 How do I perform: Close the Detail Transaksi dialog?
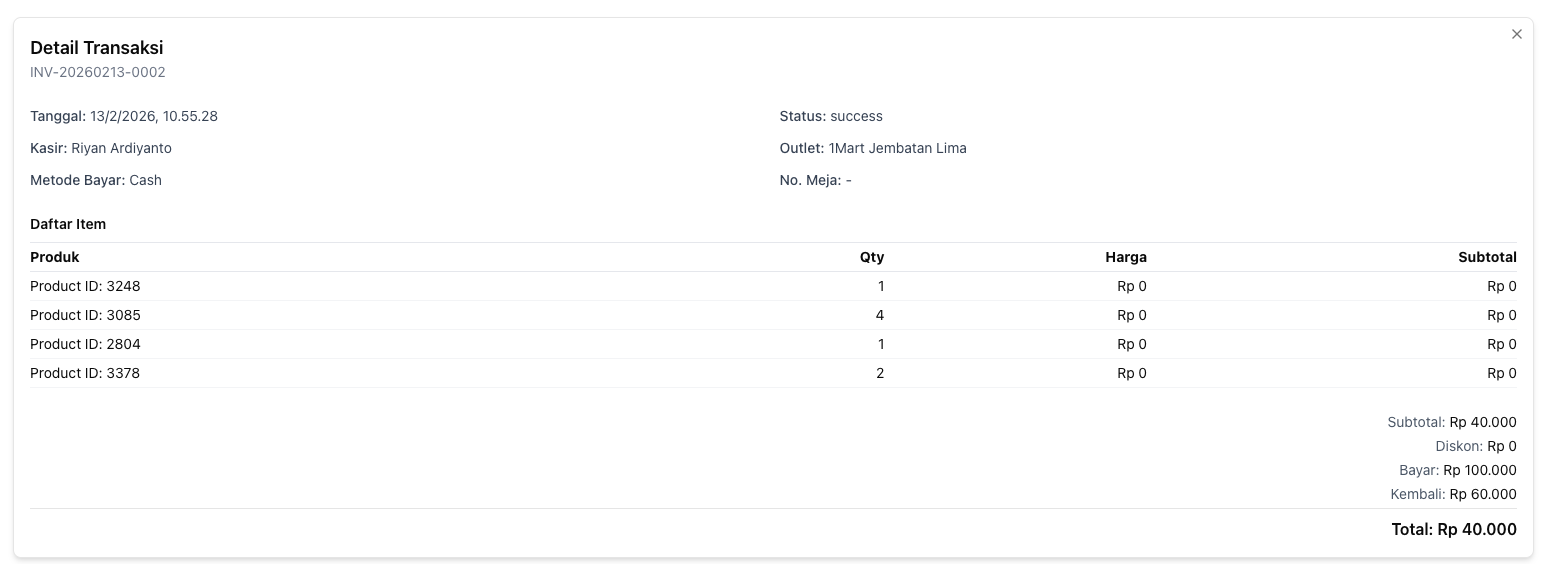1516,34
